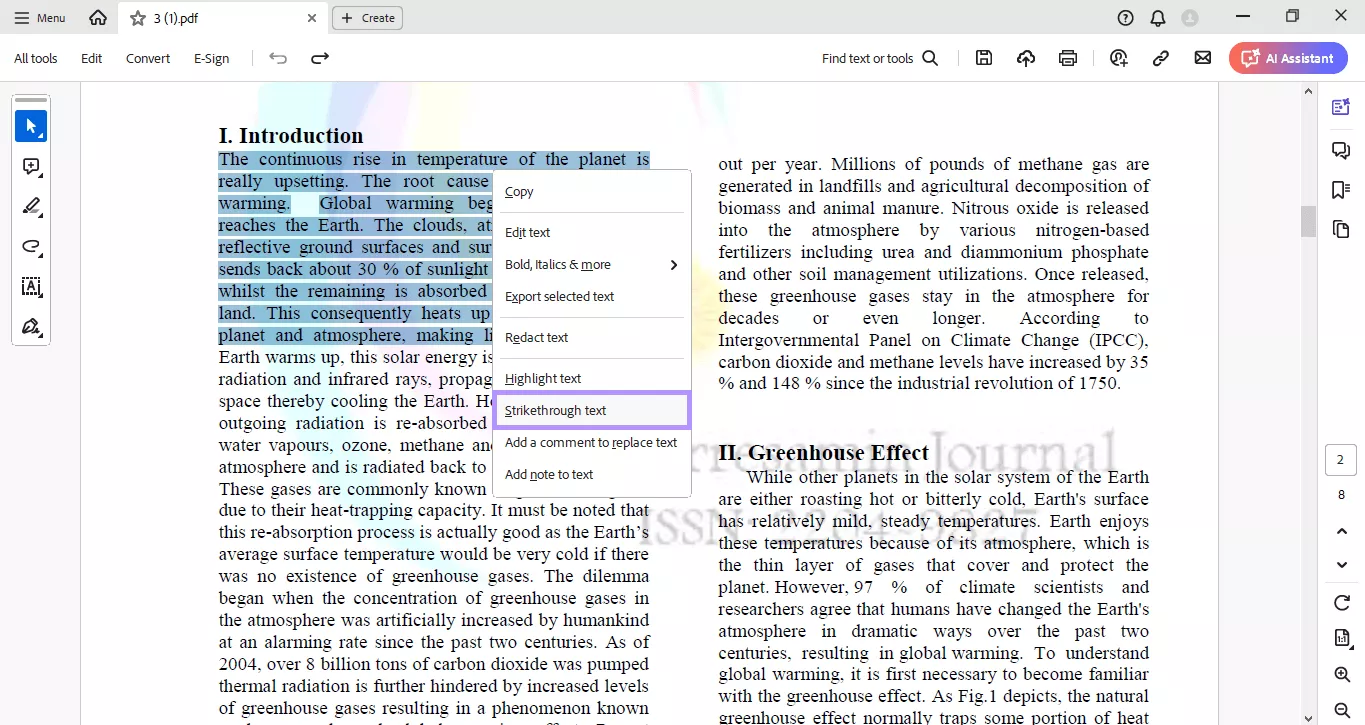Select the Selection arrow tool
1365x725 pixels.
click(31, 126)
